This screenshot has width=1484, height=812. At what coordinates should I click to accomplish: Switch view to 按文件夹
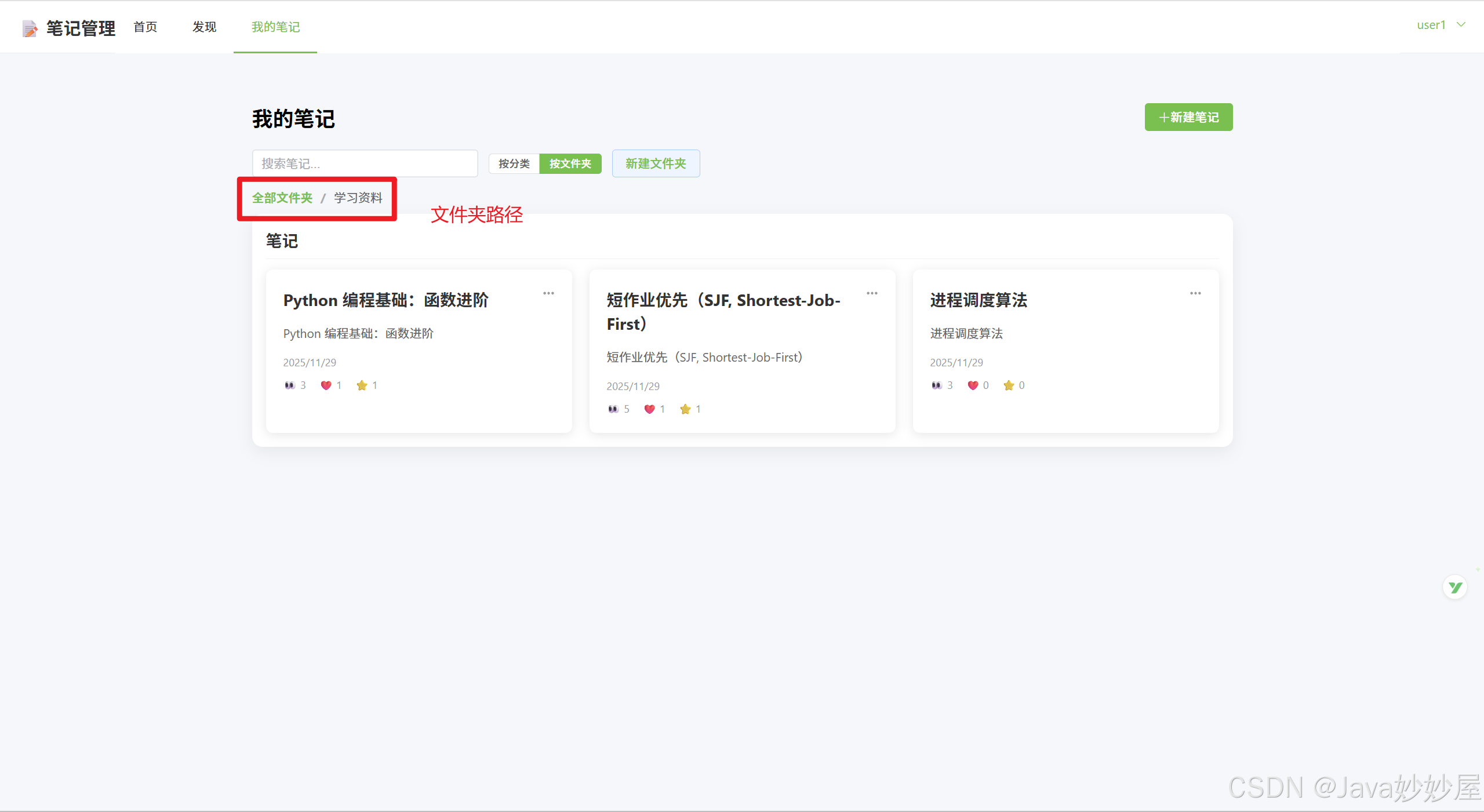(570, 163)
